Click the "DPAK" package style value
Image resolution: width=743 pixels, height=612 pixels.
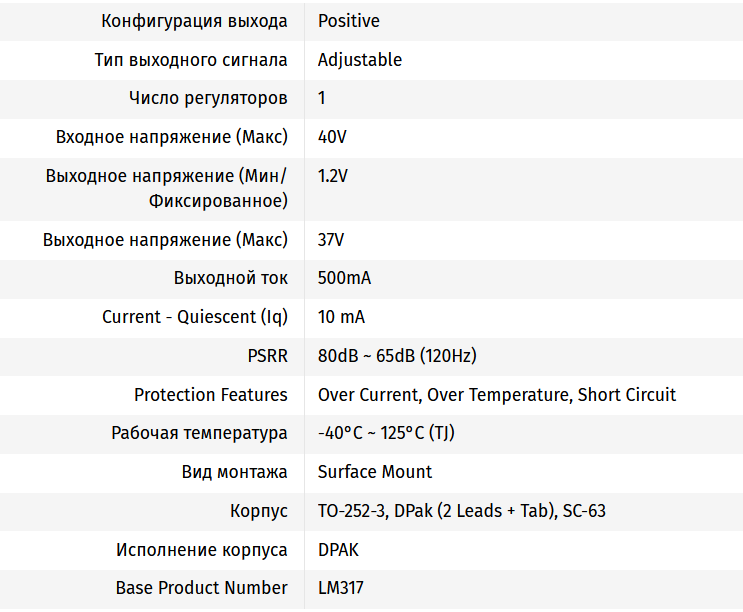click(338, 550)
